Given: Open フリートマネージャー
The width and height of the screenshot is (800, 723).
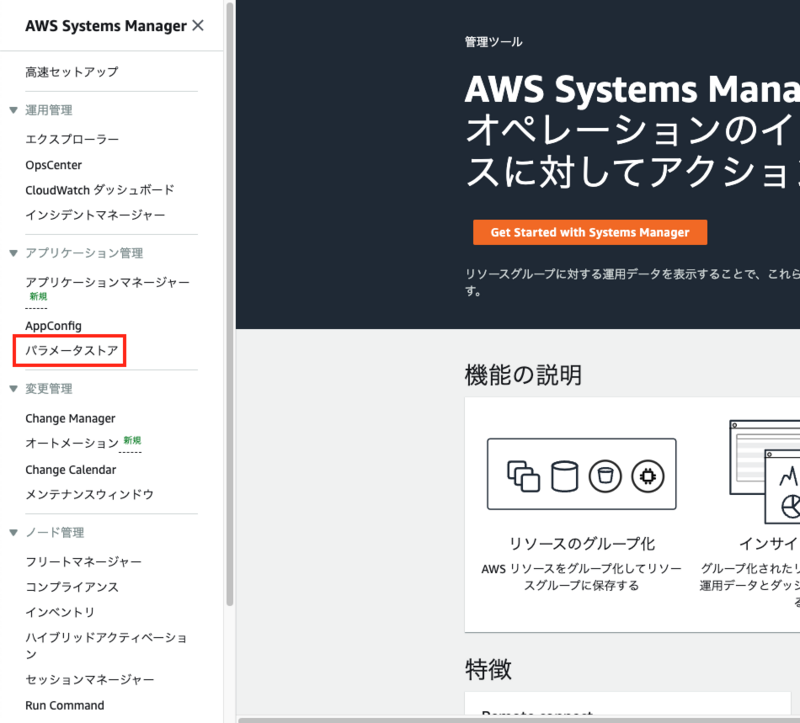Looking at the screenshot, I should [x=84, y=562].
